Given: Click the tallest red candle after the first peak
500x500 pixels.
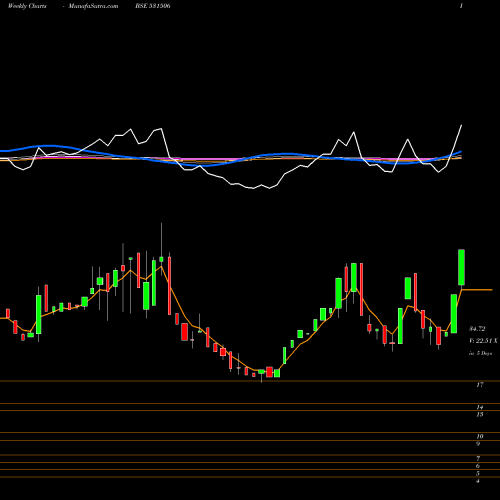Looking at the screenshot, I should pyautogui.click(x=169, y=286).
